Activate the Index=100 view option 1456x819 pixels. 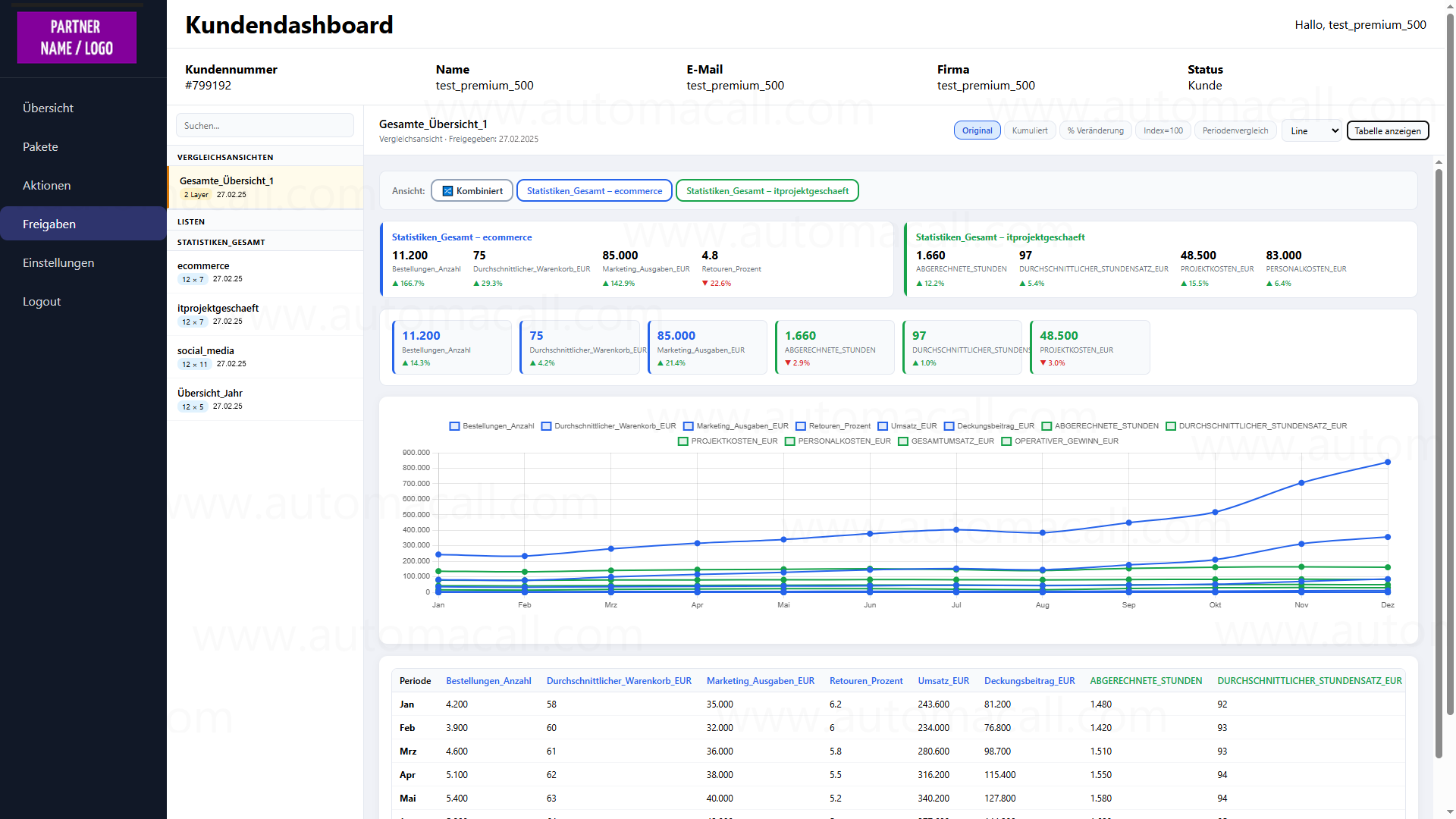pos(1163,130)
